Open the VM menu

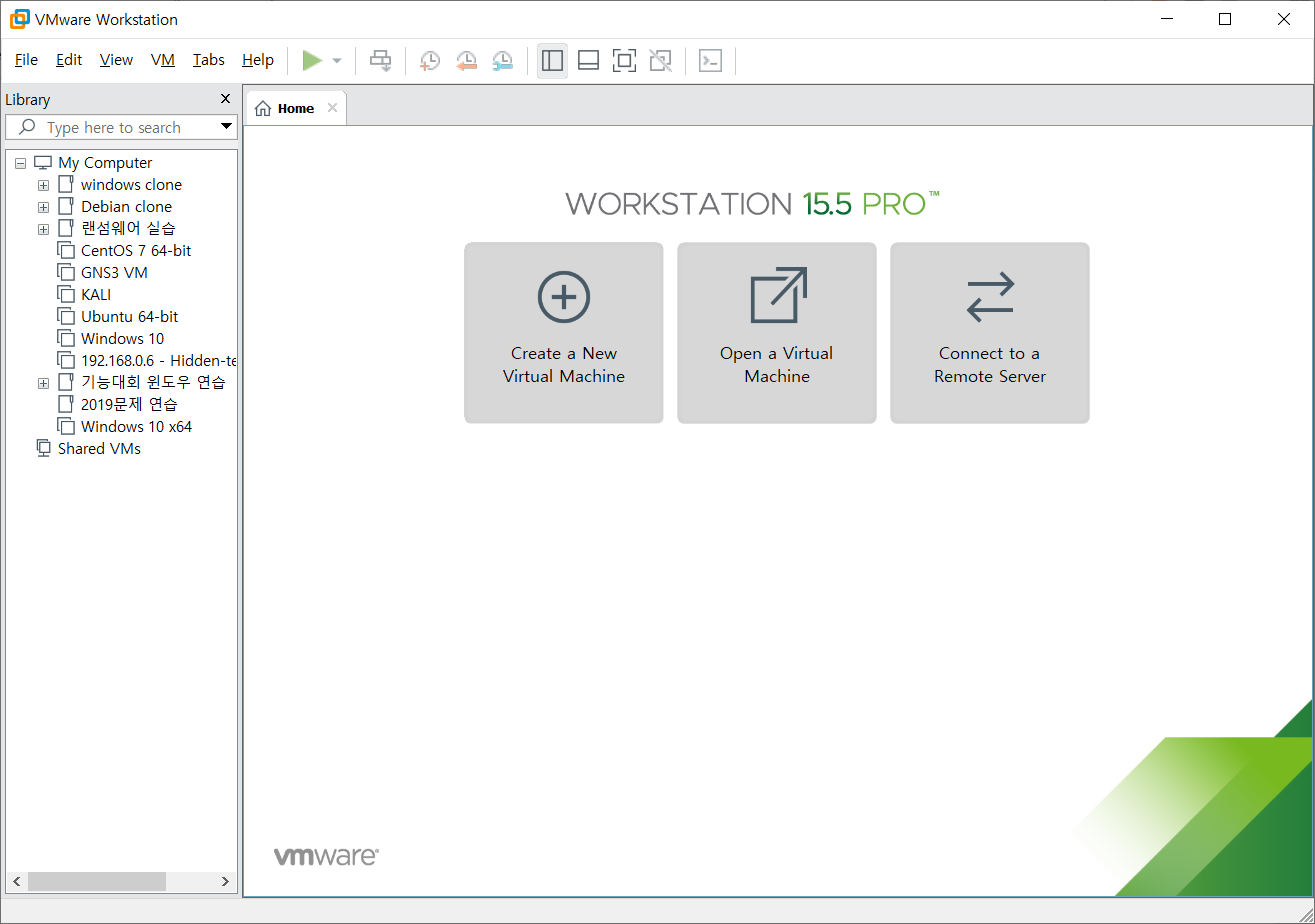(163, 60)
